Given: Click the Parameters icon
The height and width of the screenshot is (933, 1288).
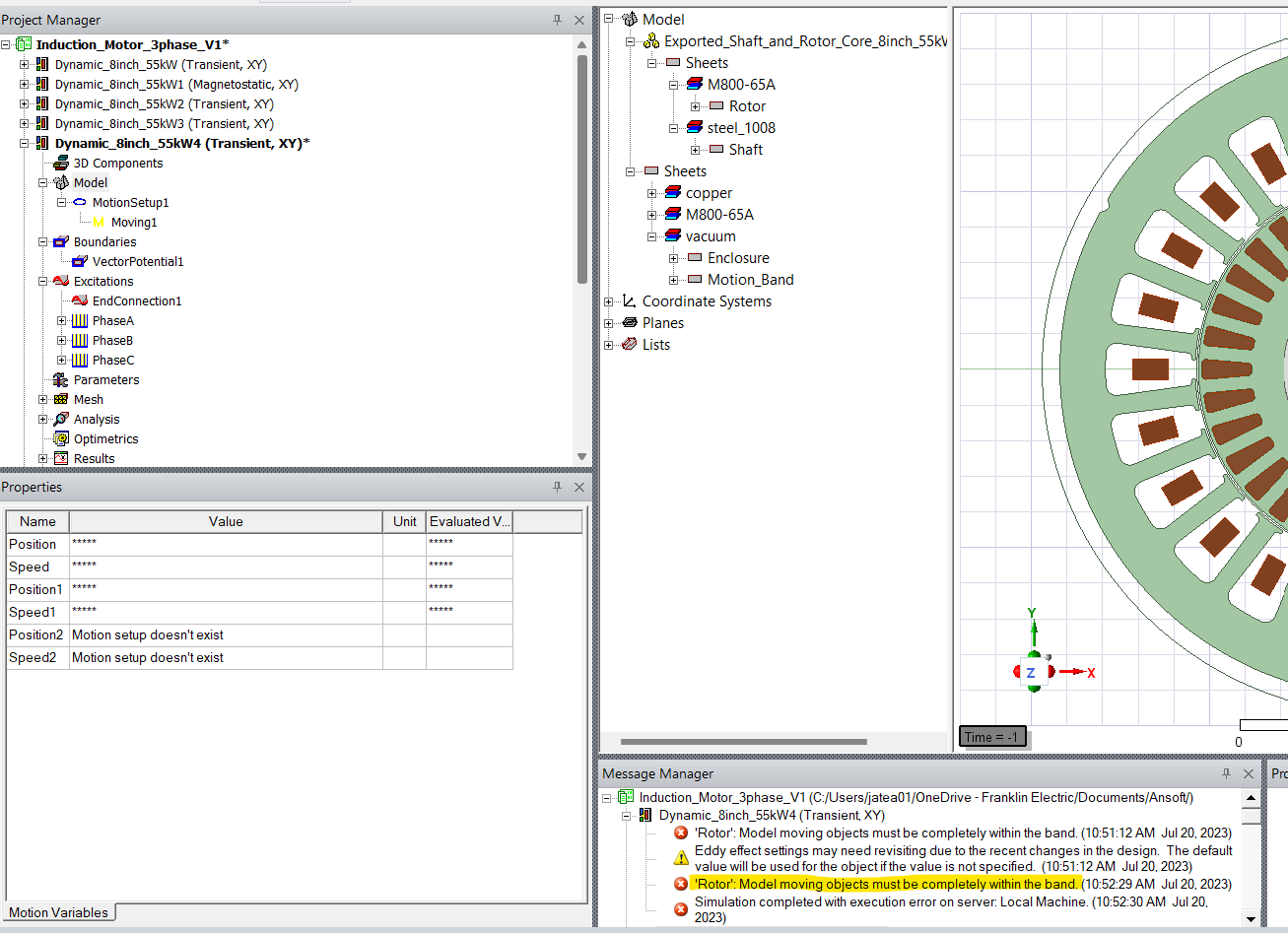Looking at the screenshot, I should 61,379.
